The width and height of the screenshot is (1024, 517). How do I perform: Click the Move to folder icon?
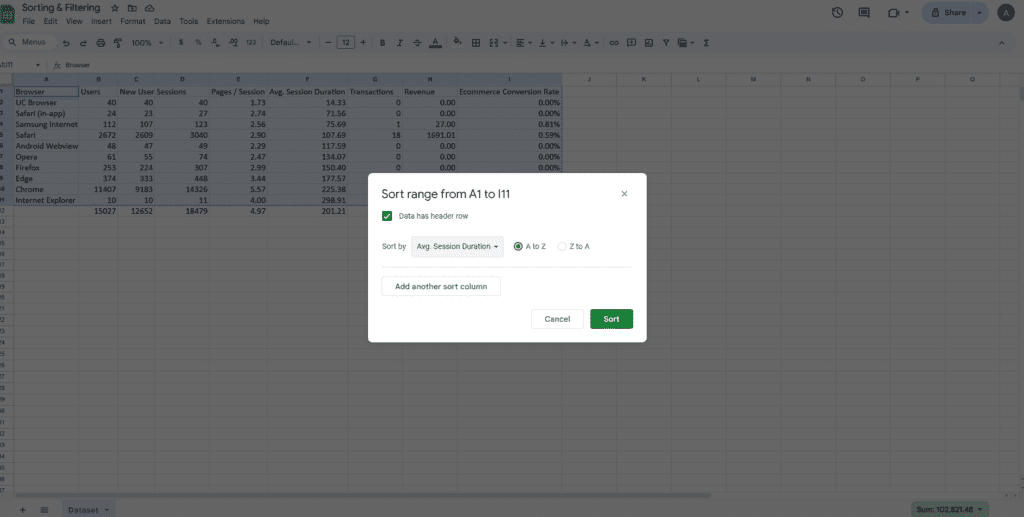132,8
